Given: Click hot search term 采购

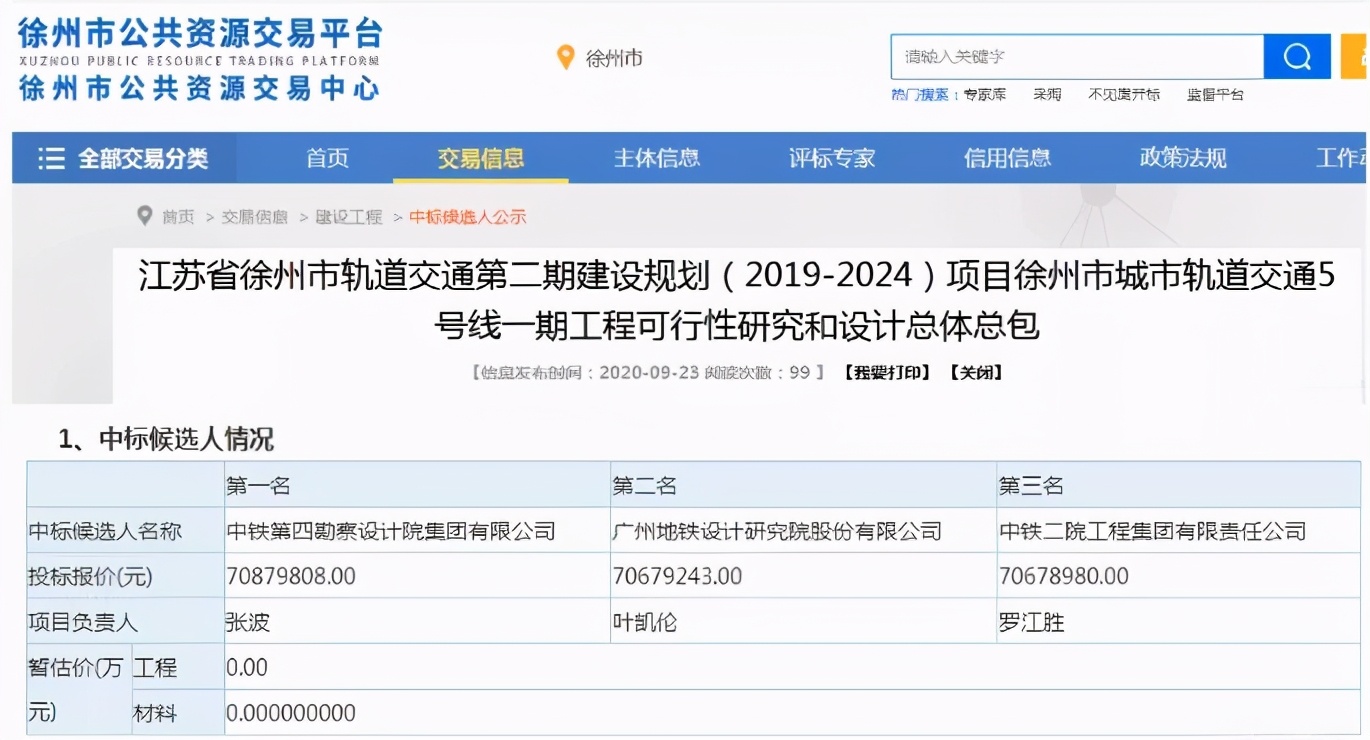Looking at the screenshot, I should pos(1047,95).
